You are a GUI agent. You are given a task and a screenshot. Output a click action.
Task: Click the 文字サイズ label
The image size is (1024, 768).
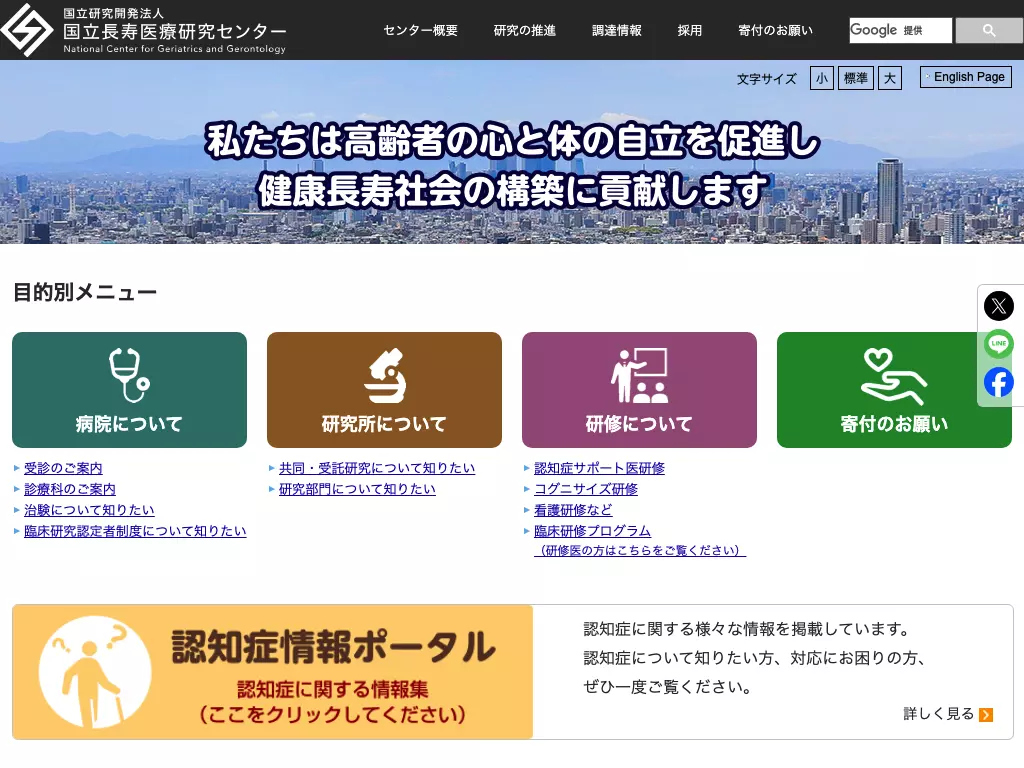point(767,79)
